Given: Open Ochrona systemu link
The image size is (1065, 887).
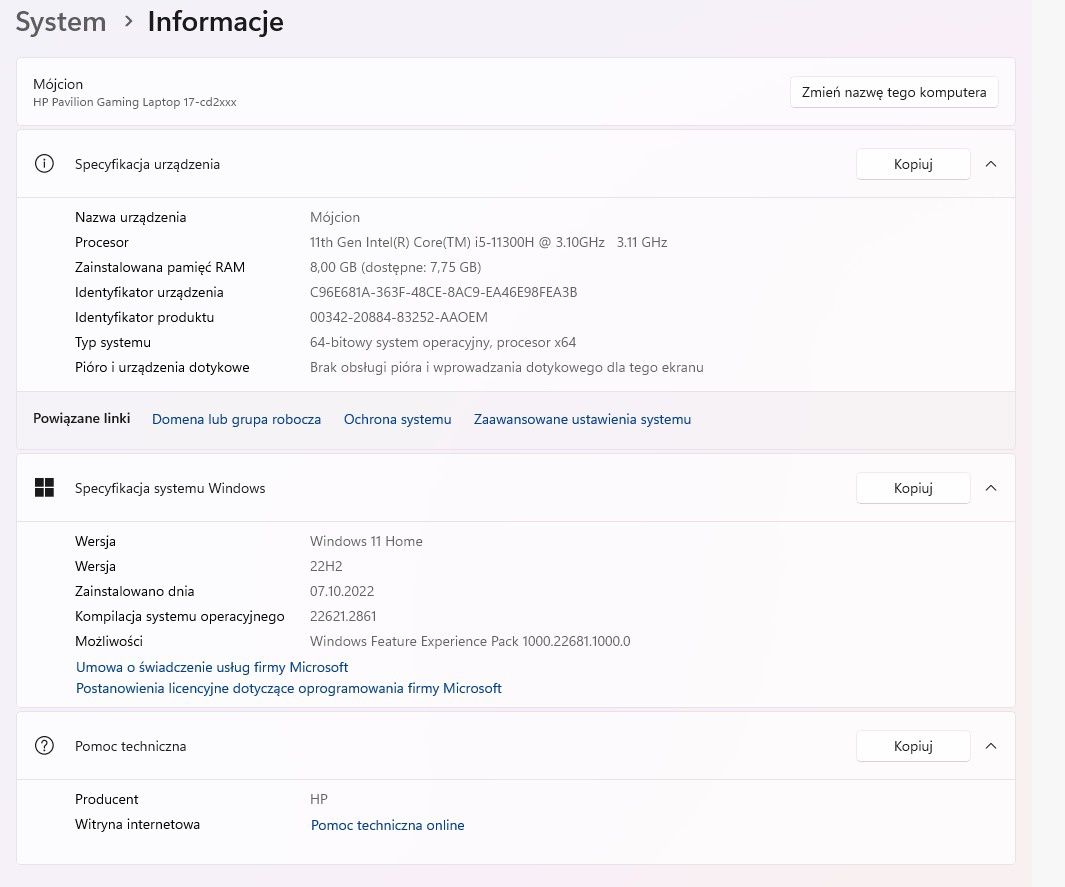Looking at the screenshot, I should (397, 419).
